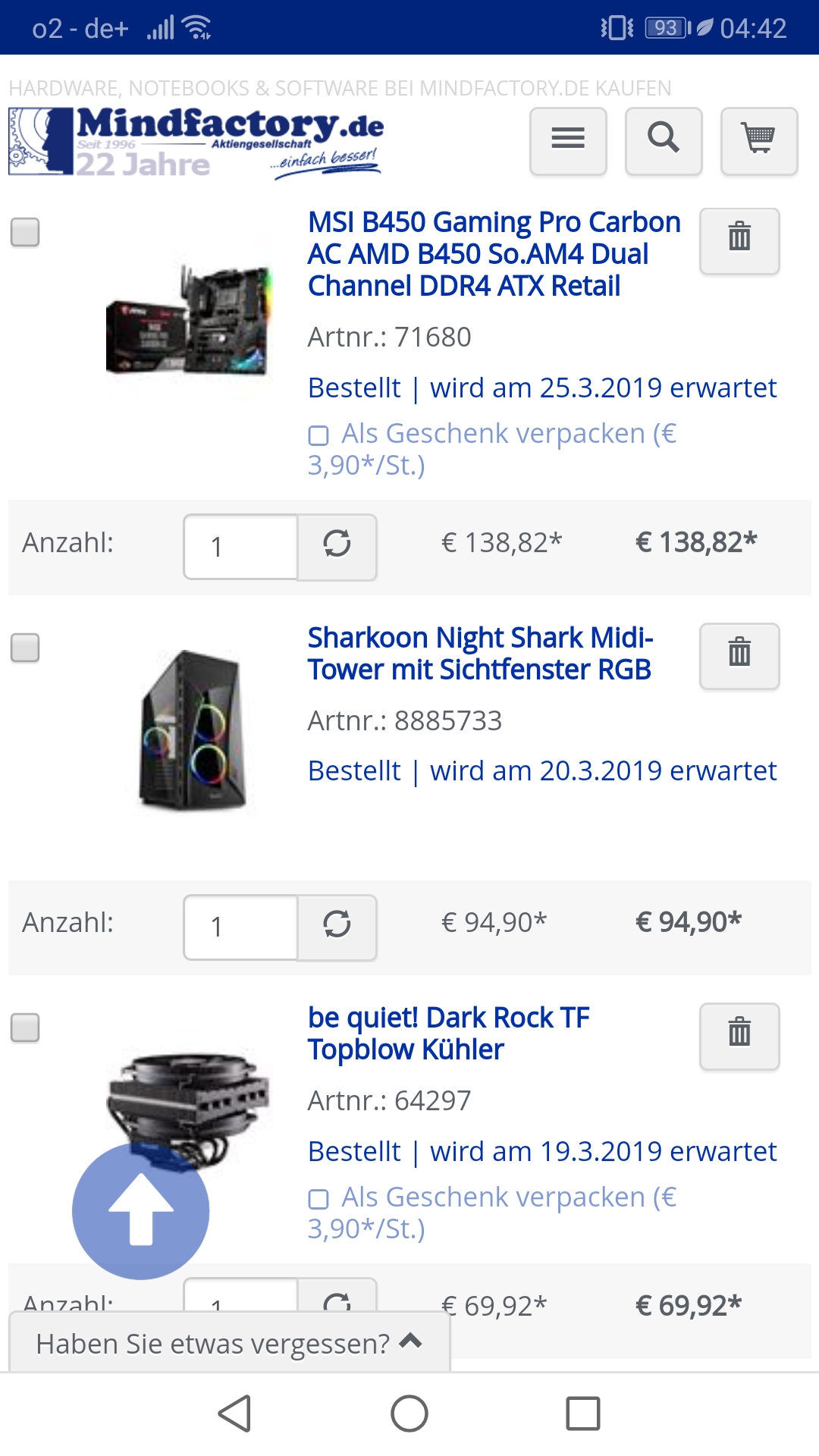Tap the Sharkoon case product thumbnail
Viewport: 819px width, 1456px height.
193,730
